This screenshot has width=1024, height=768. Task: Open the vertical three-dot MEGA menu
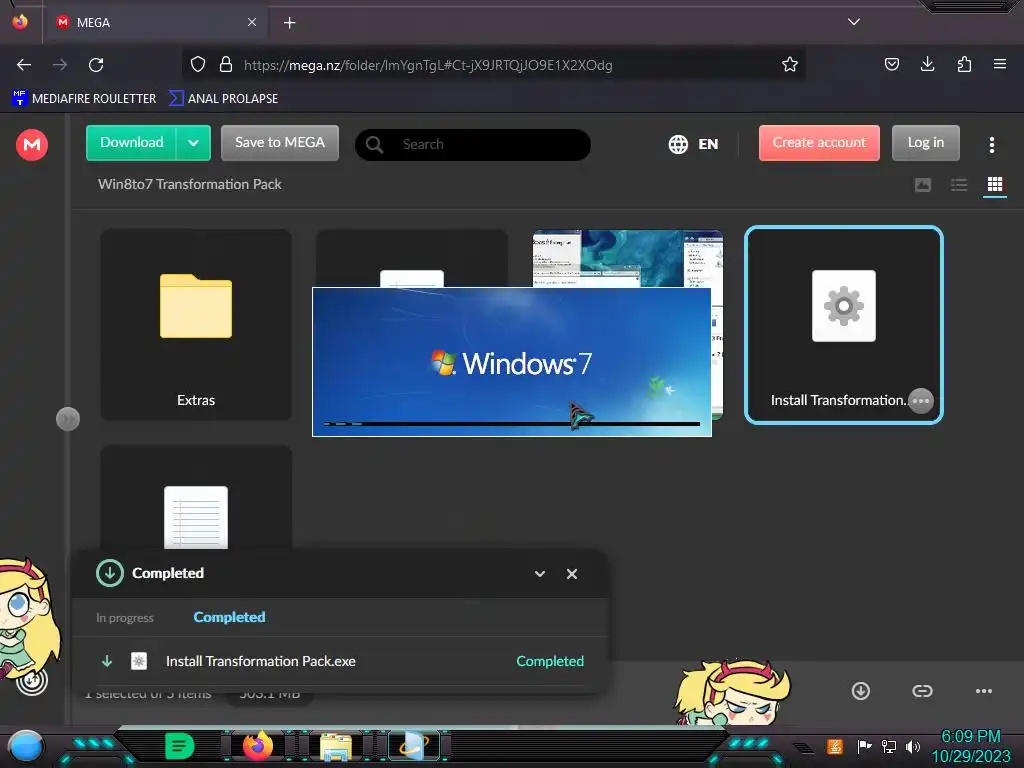point(991,144)
